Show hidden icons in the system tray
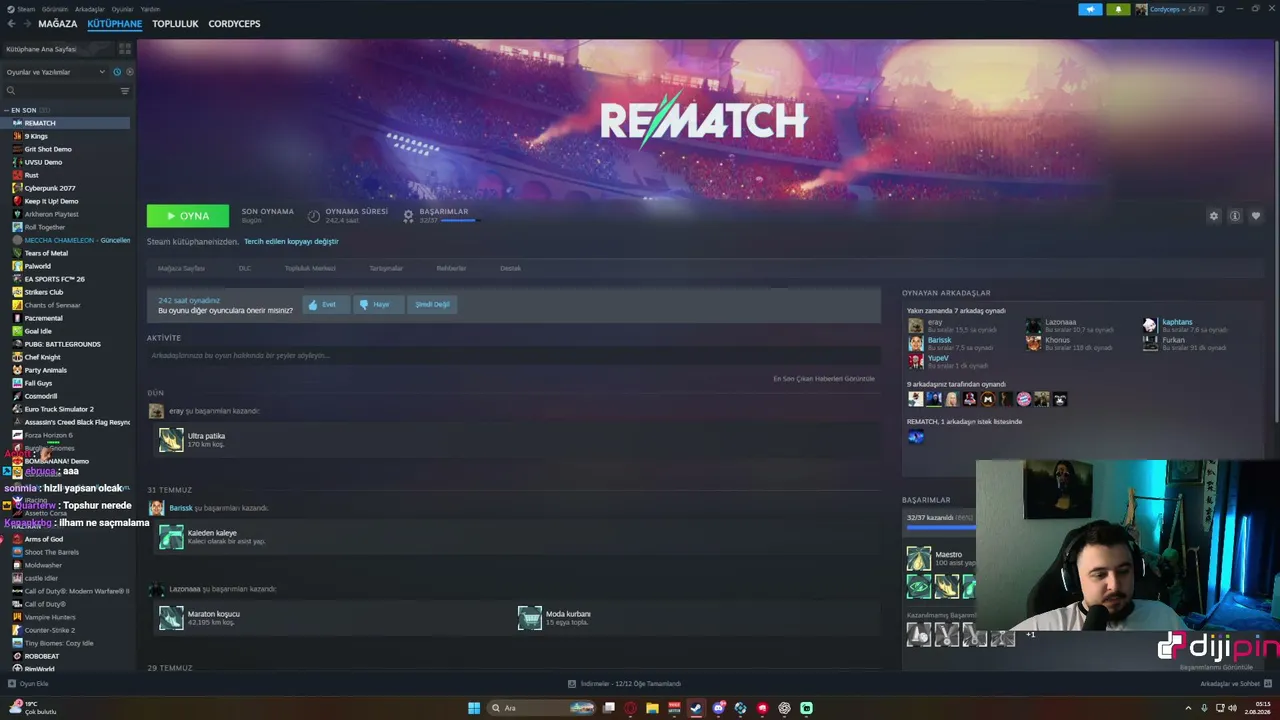This screenshot has height=720, width=1280. coord(1189,708)
